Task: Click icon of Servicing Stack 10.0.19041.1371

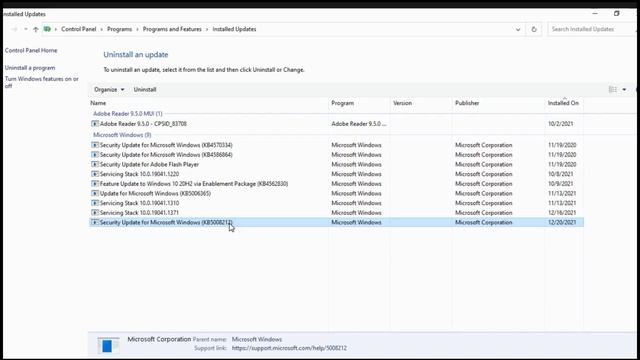Action: tap(95, 213)
